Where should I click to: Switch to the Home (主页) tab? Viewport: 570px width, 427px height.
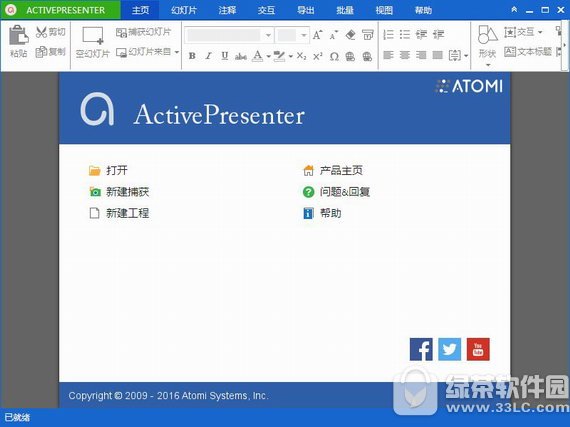point(140,10)
